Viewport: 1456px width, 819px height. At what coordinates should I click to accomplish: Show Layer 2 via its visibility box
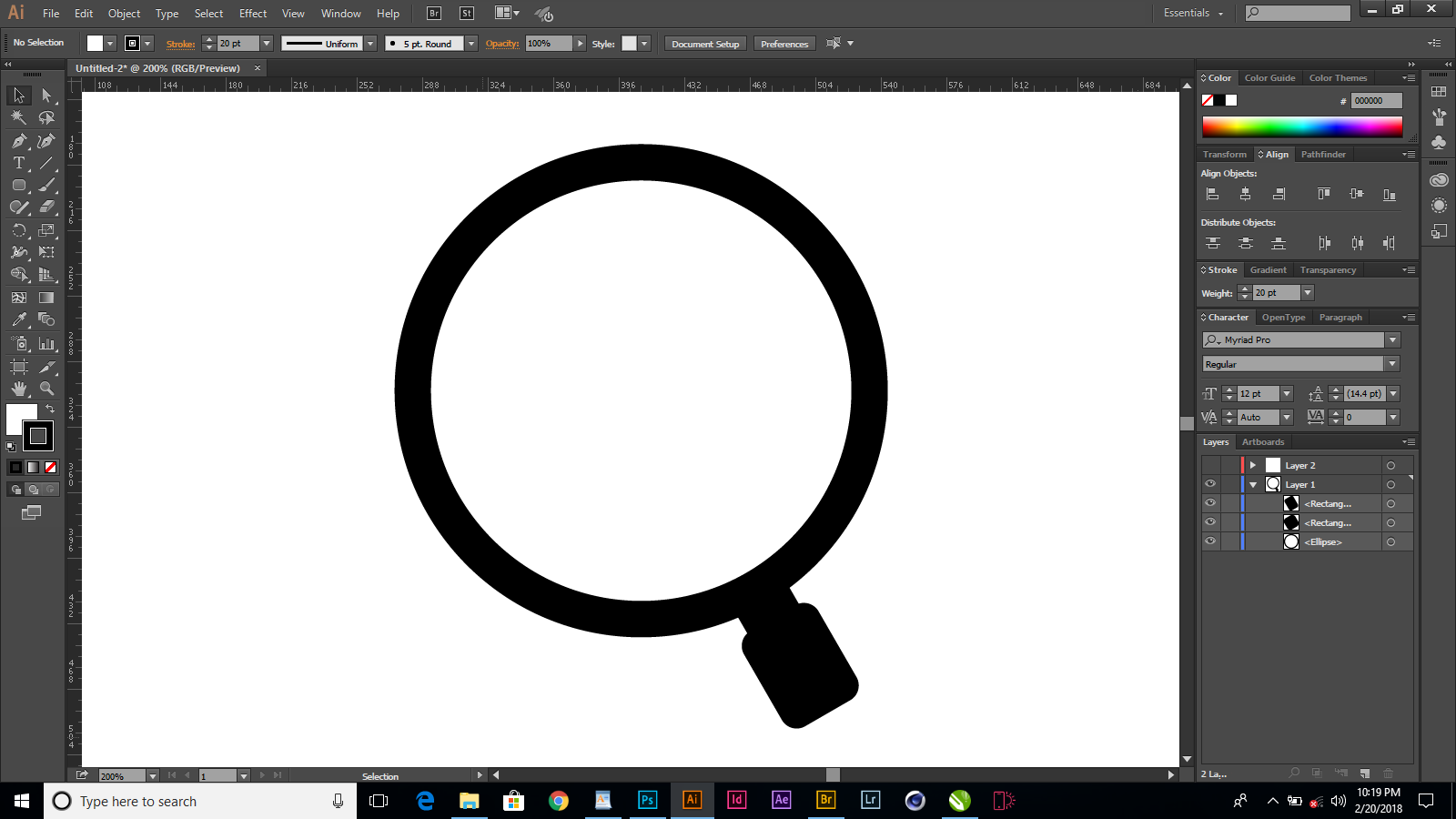pos(1210,465)
